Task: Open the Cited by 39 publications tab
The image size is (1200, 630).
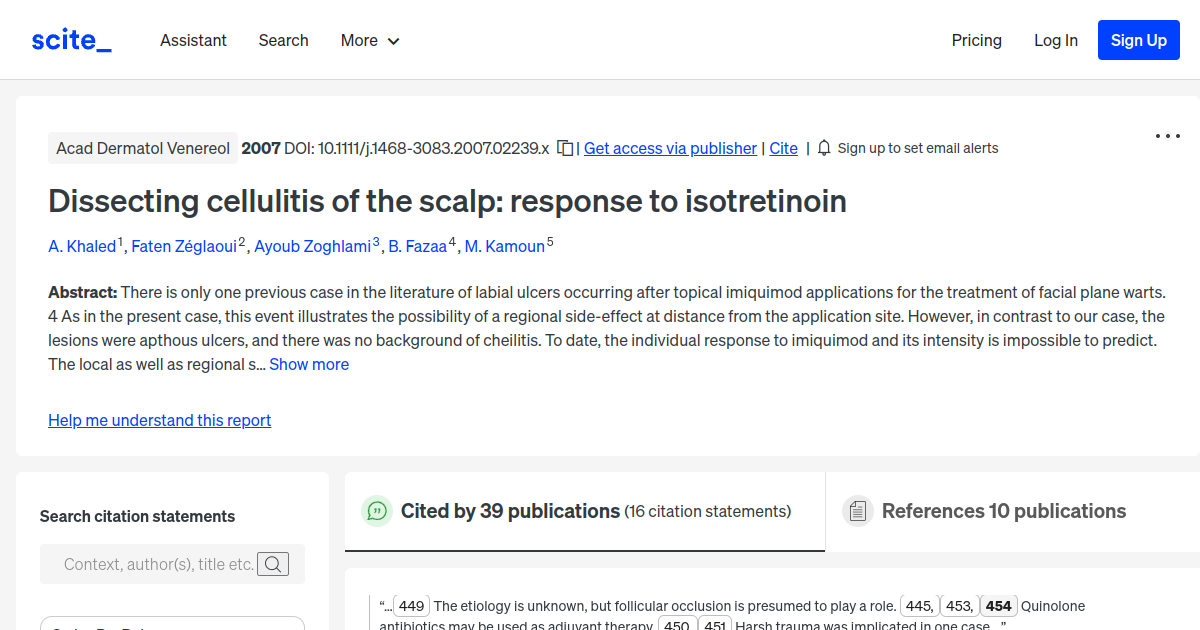Action: coord(510,511)
